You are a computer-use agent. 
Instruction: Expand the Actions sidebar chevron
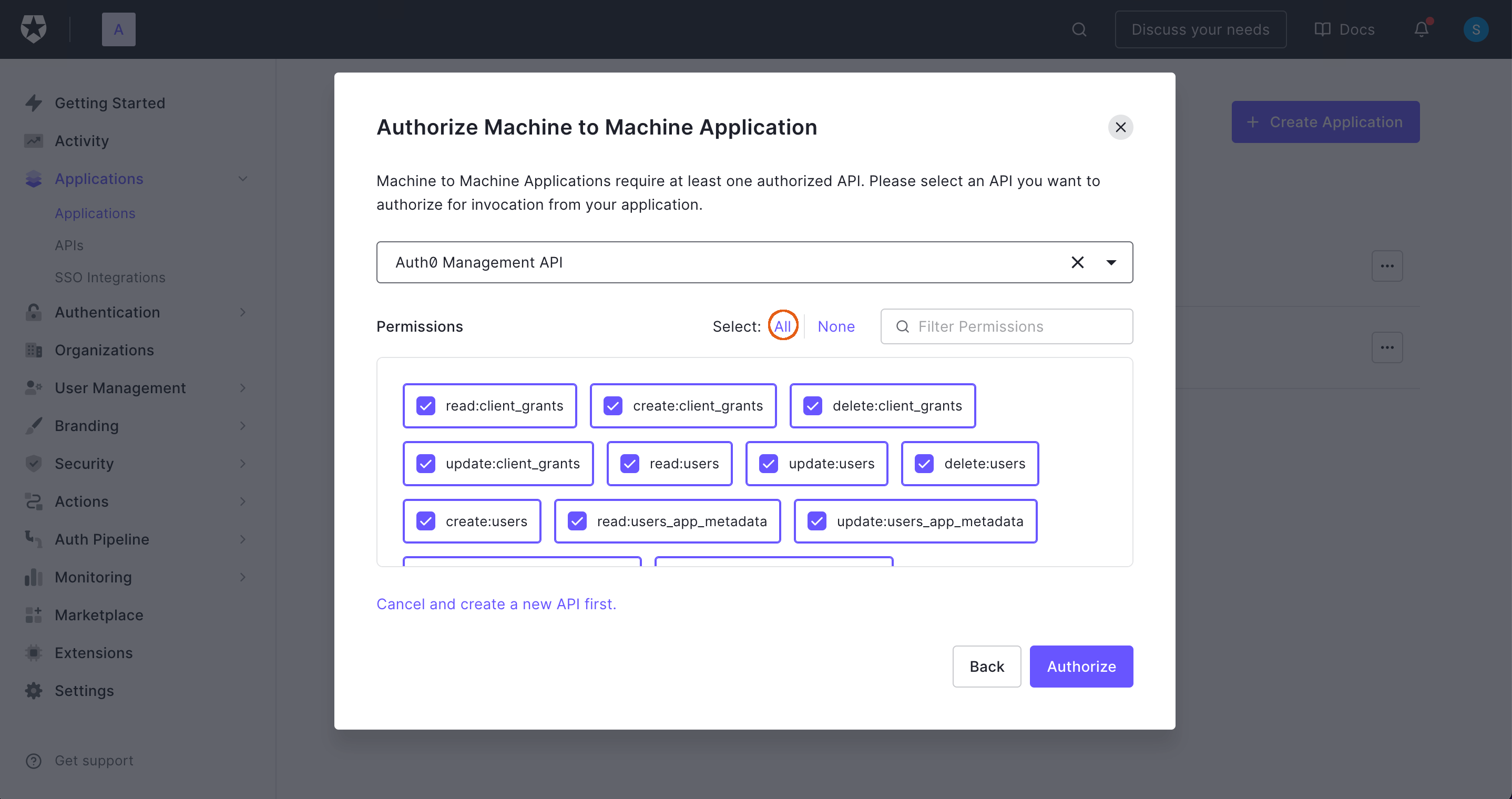click(242, 501)
